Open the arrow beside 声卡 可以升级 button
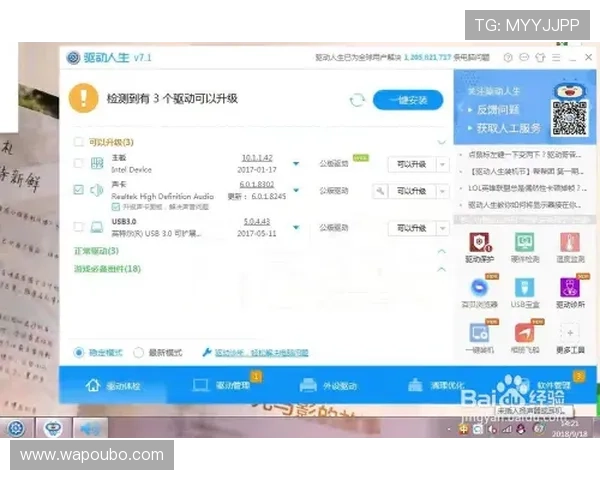Viewport: 600px width, 480px height. [x=442, y=191]
